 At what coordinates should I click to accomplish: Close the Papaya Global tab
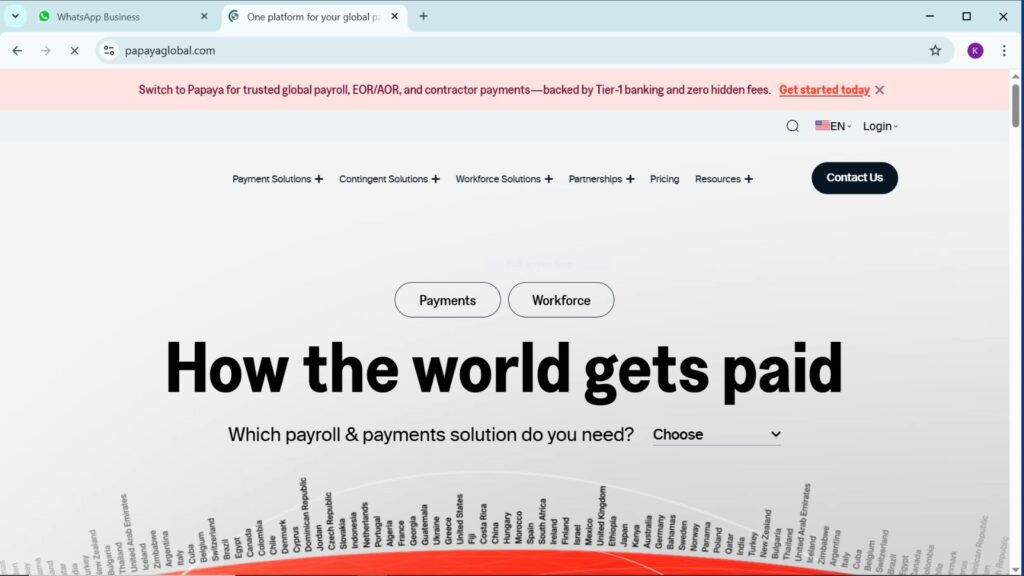pyautogui.click(x=394, y=16)
